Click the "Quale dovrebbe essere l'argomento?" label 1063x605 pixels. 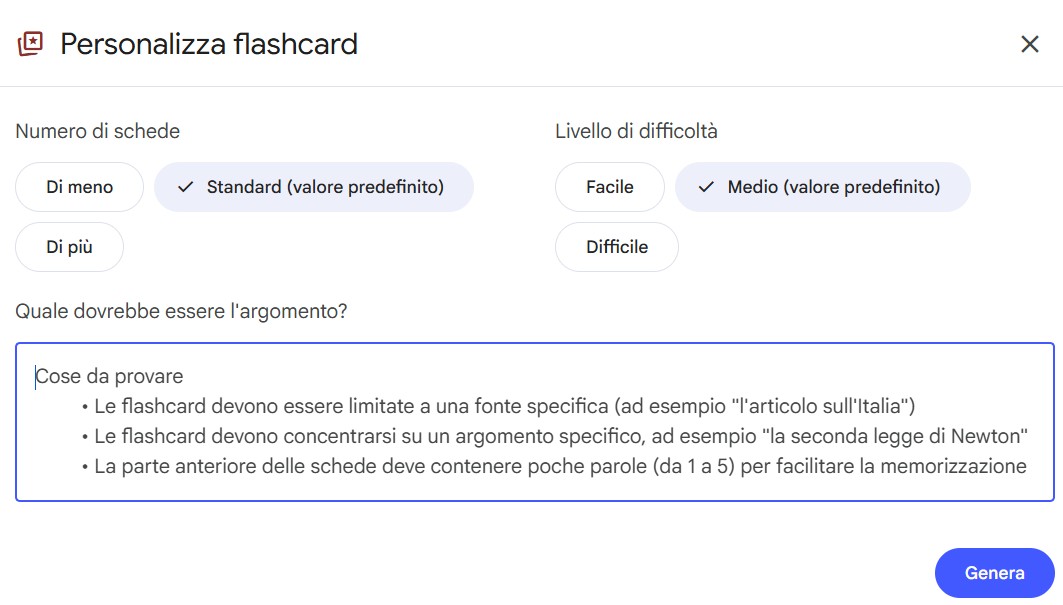pyautogui.click(x=181, y=311)
